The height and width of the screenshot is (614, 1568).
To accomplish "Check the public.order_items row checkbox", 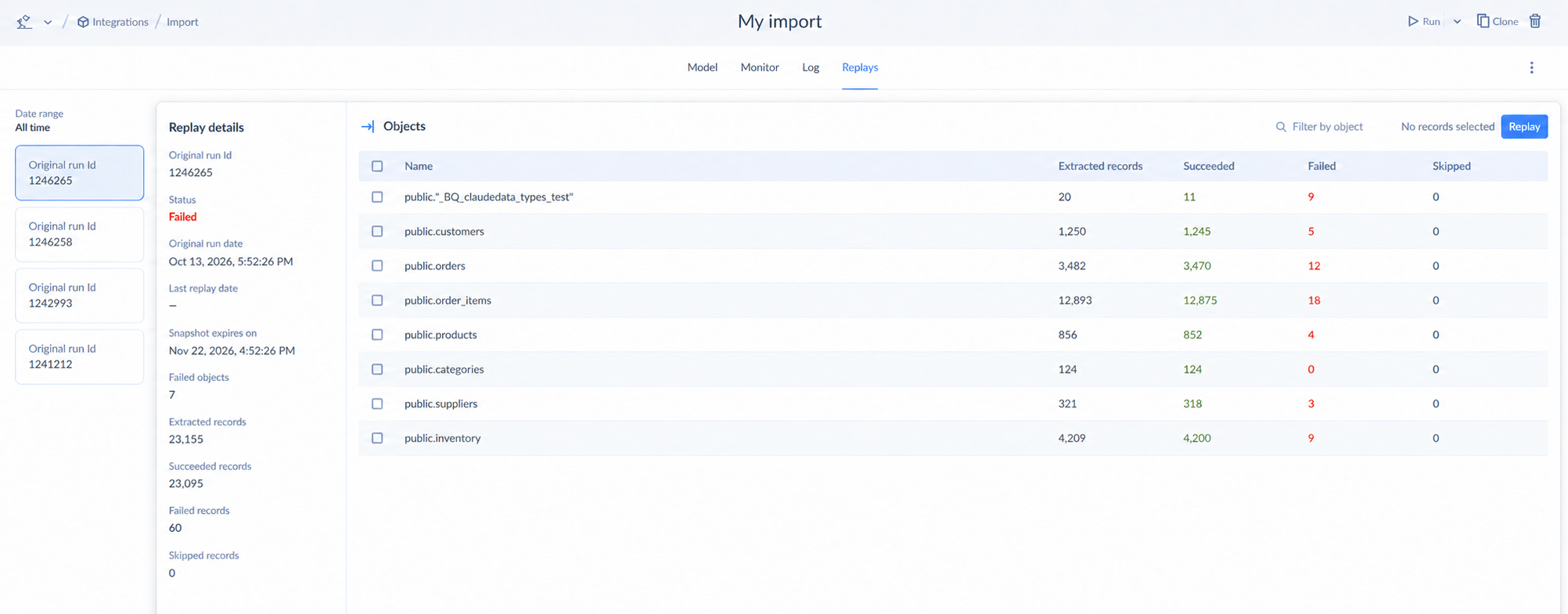I will 377,300.
